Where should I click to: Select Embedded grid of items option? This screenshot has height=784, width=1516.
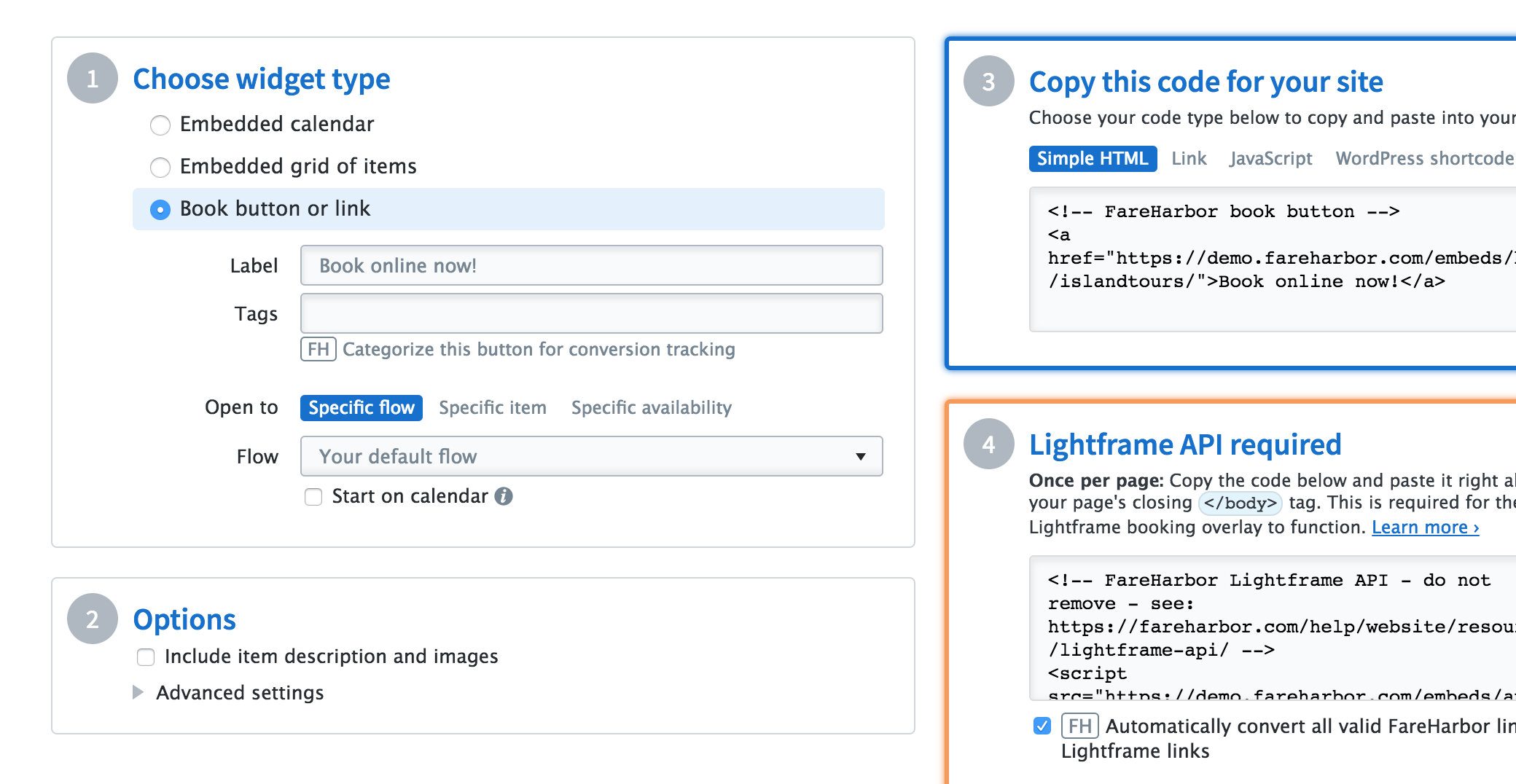pos(160,167)
